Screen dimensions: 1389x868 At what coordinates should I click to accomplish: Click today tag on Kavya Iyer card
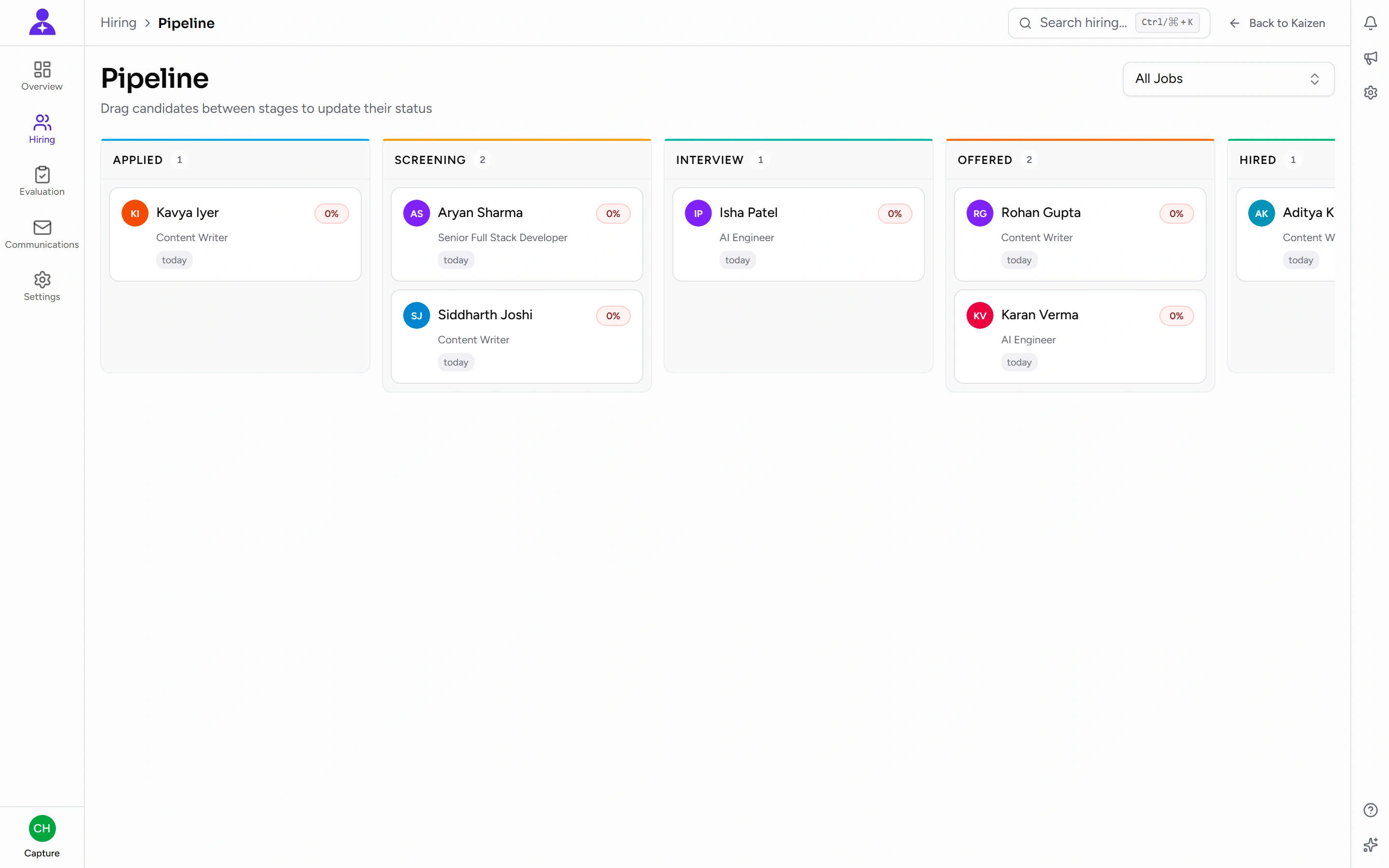174,260
